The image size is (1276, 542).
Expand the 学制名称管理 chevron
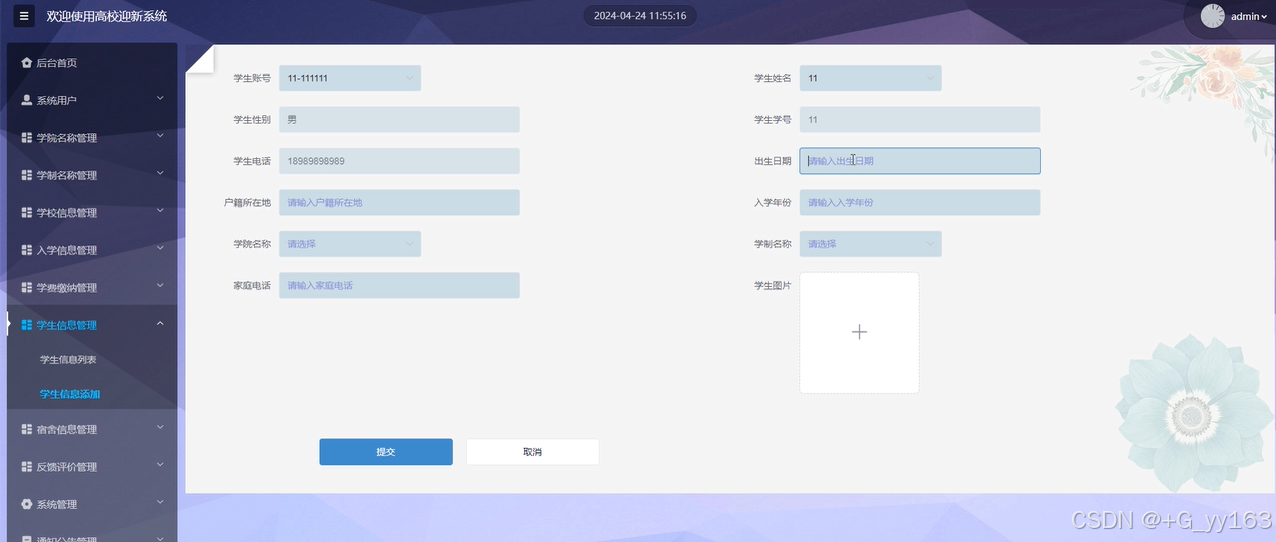click(160, 173)
